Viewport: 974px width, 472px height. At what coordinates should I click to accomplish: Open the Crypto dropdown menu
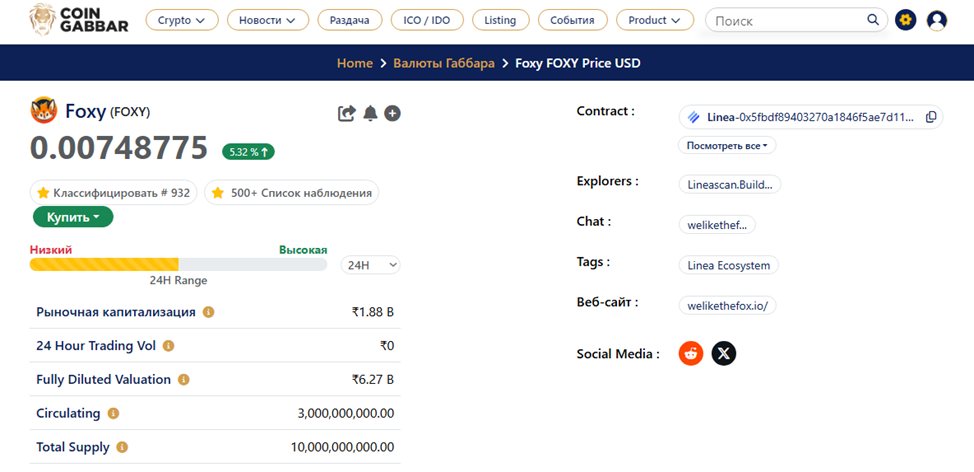(181, 20)
